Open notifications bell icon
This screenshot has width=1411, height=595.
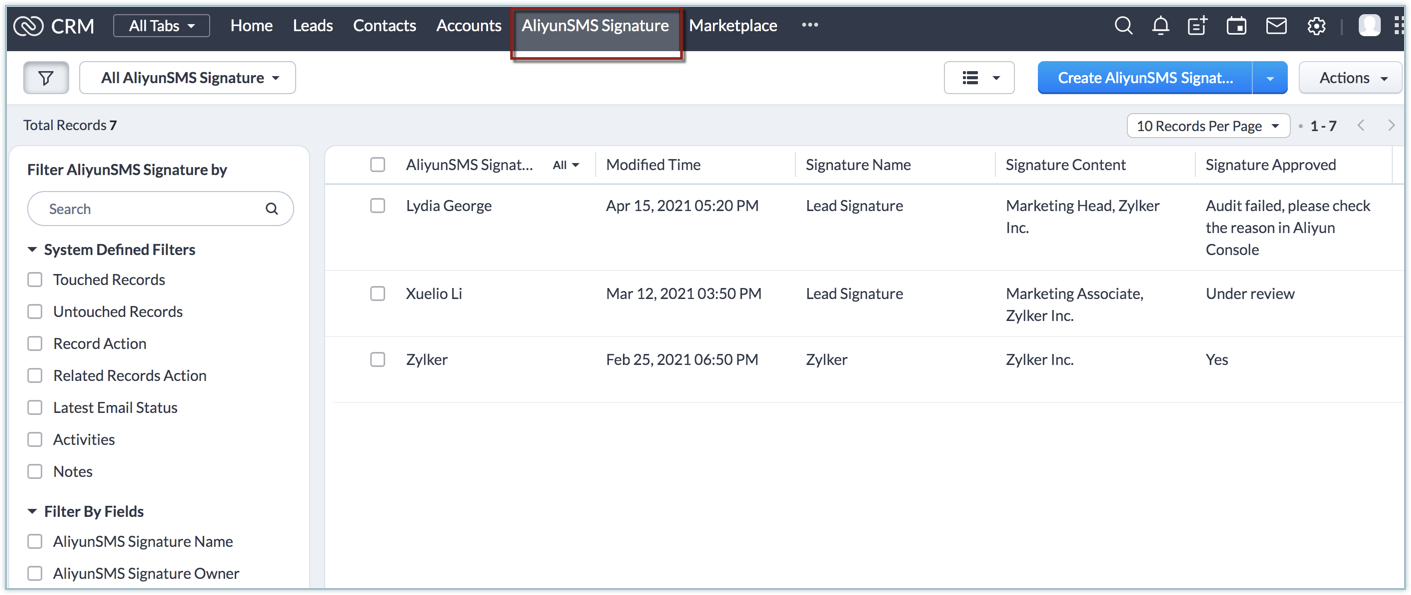pyautogui.click(x=1160, y=26)
